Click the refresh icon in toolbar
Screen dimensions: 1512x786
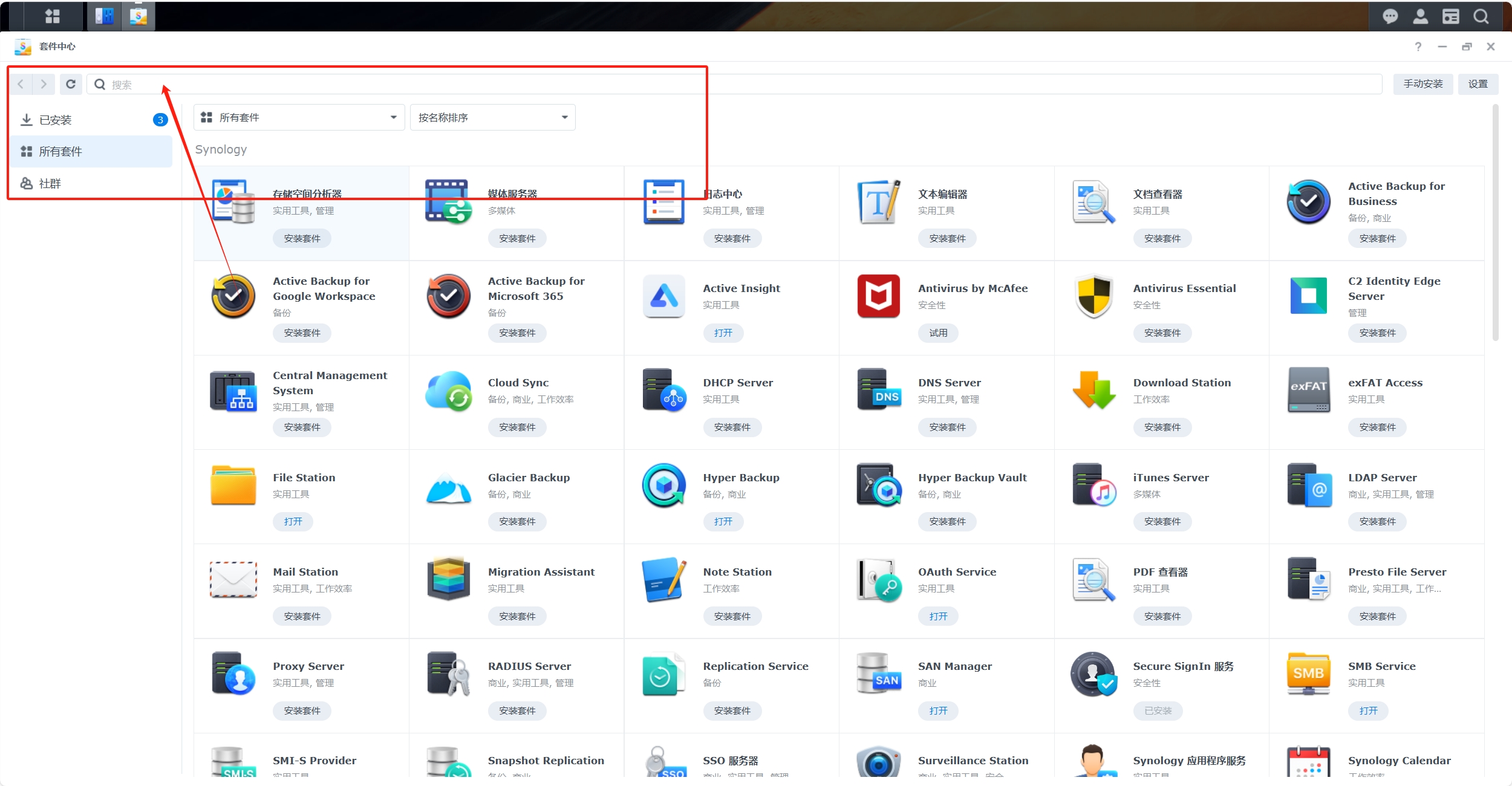[x=71, y=84]
